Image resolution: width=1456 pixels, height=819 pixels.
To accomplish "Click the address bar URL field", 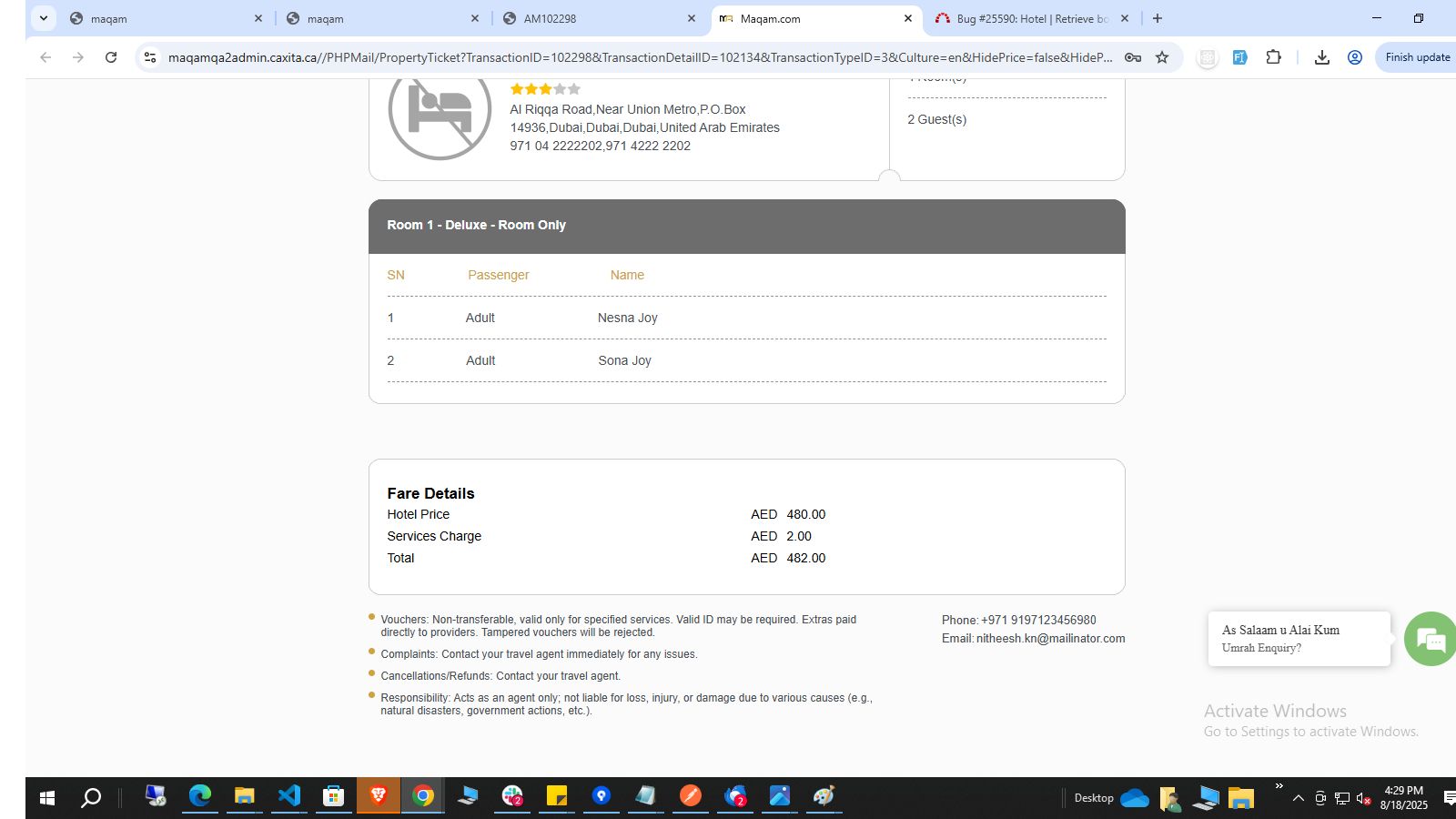I will [x=637, y=57].
